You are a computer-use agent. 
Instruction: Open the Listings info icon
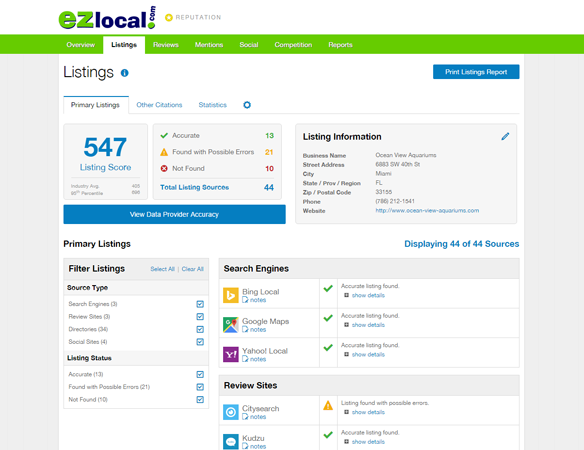pyautogui.click(x=124, y=73)
